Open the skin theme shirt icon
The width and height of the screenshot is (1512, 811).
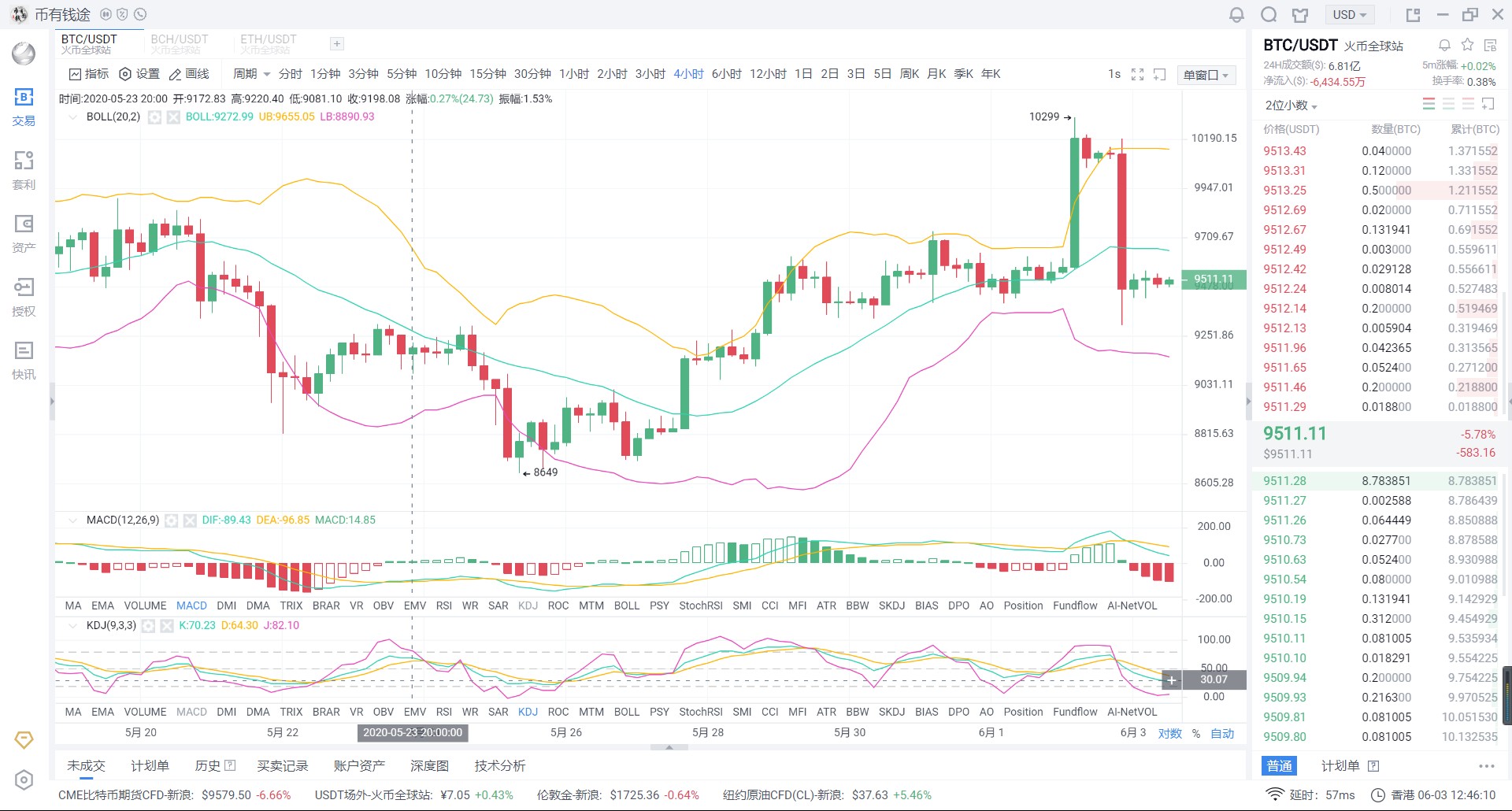(x=1300, y=15)
